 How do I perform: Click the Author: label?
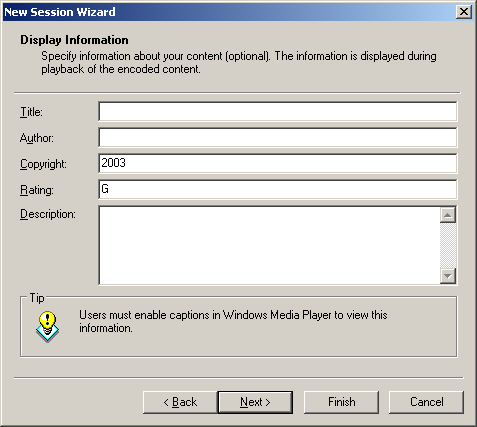coord(37,138)
